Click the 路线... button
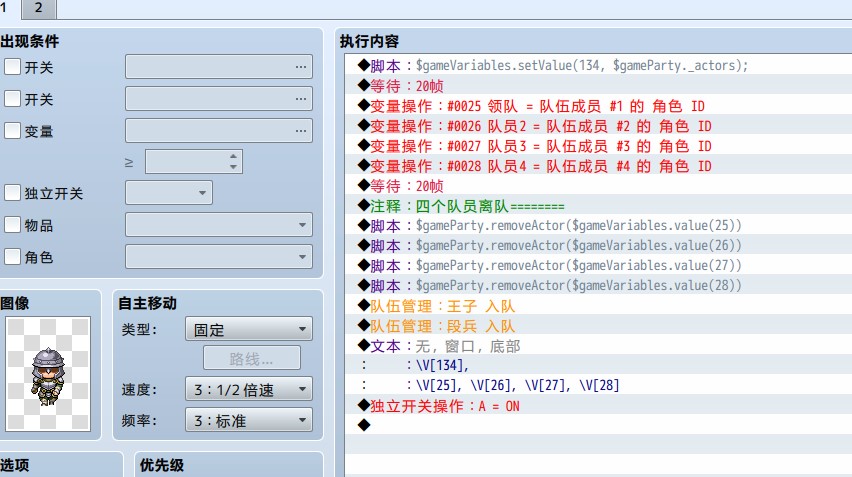The width and height of the screenshot is (852, 477). 252,359
